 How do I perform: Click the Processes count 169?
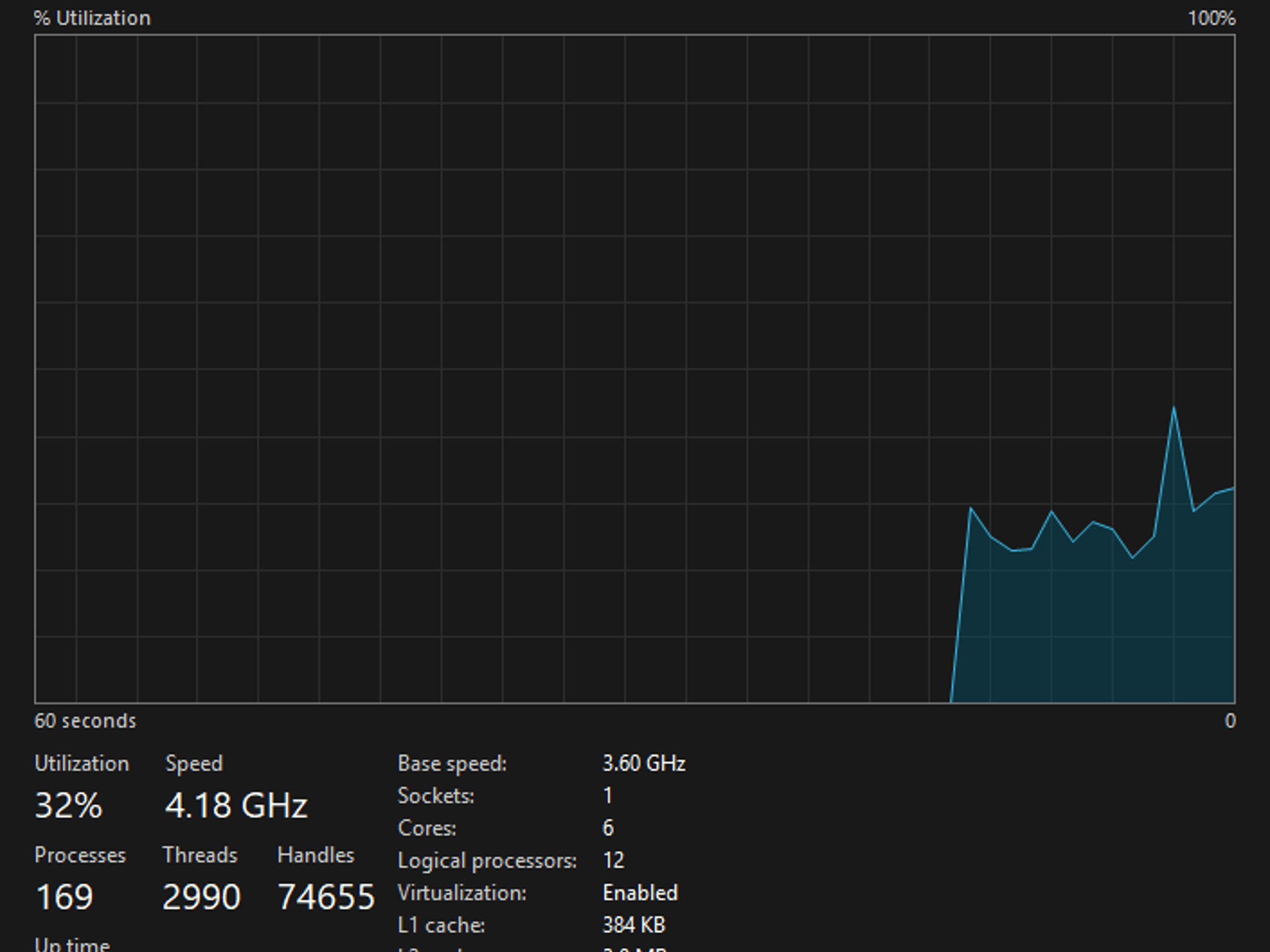coord(64,897)
